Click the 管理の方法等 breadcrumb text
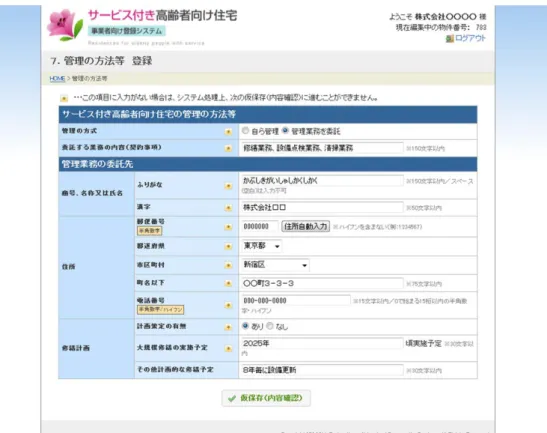 [x=90, y=79]
